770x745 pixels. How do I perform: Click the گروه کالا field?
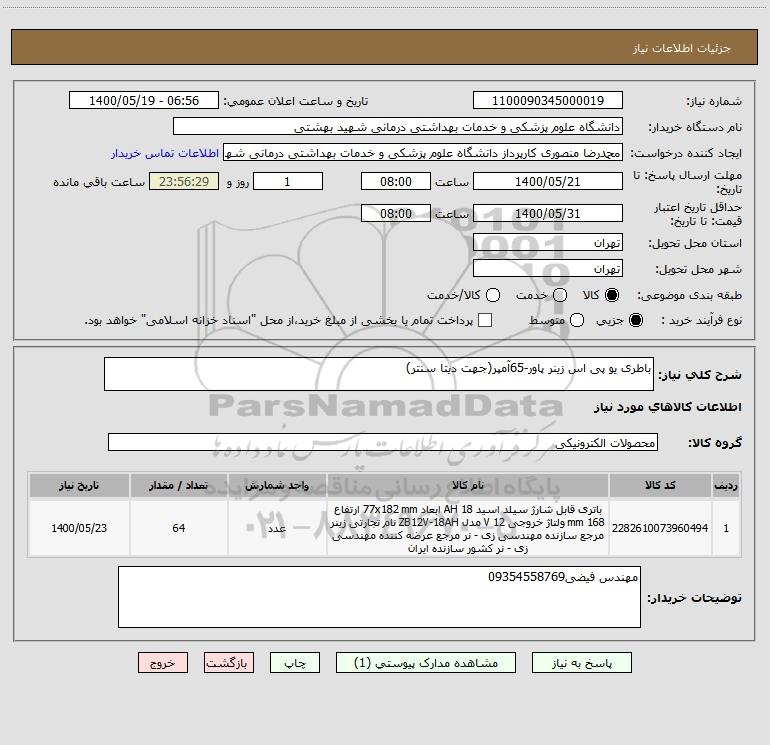point(383,442)
